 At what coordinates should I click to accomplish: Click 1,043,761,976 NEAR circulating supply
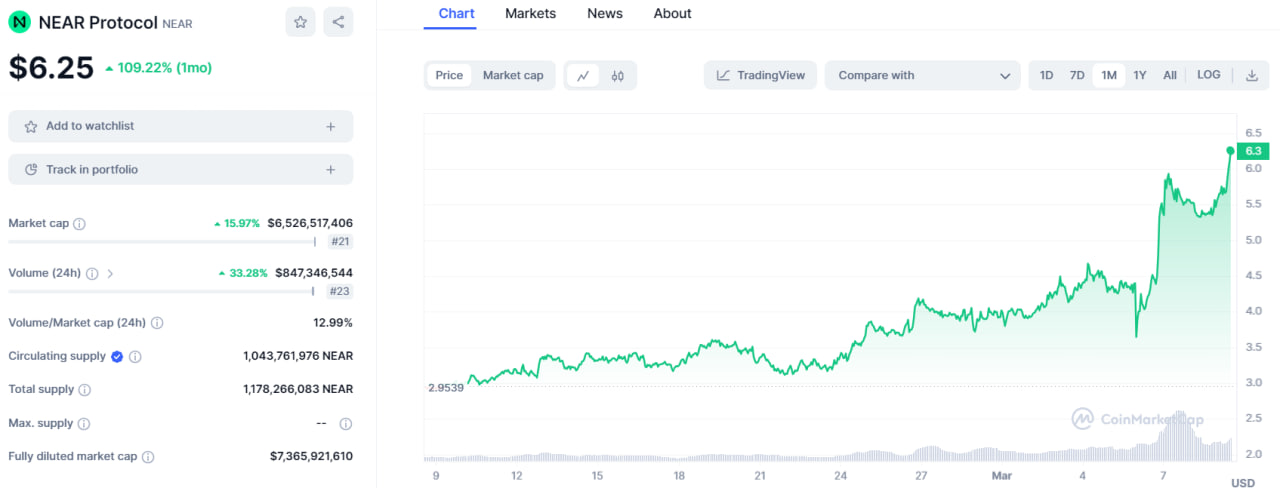(x=298, y=356)
